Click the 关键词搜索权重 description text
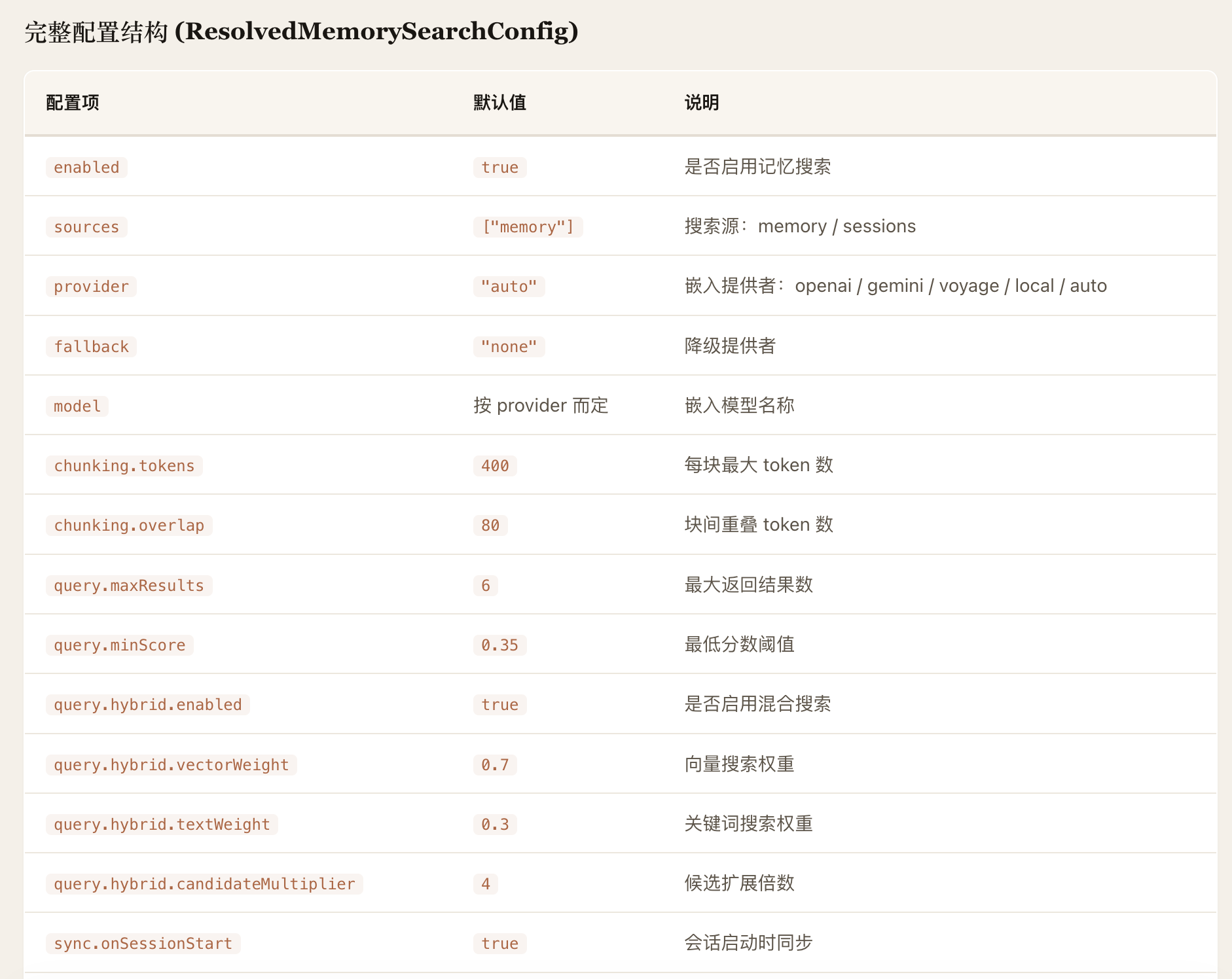 pos(748,824)
